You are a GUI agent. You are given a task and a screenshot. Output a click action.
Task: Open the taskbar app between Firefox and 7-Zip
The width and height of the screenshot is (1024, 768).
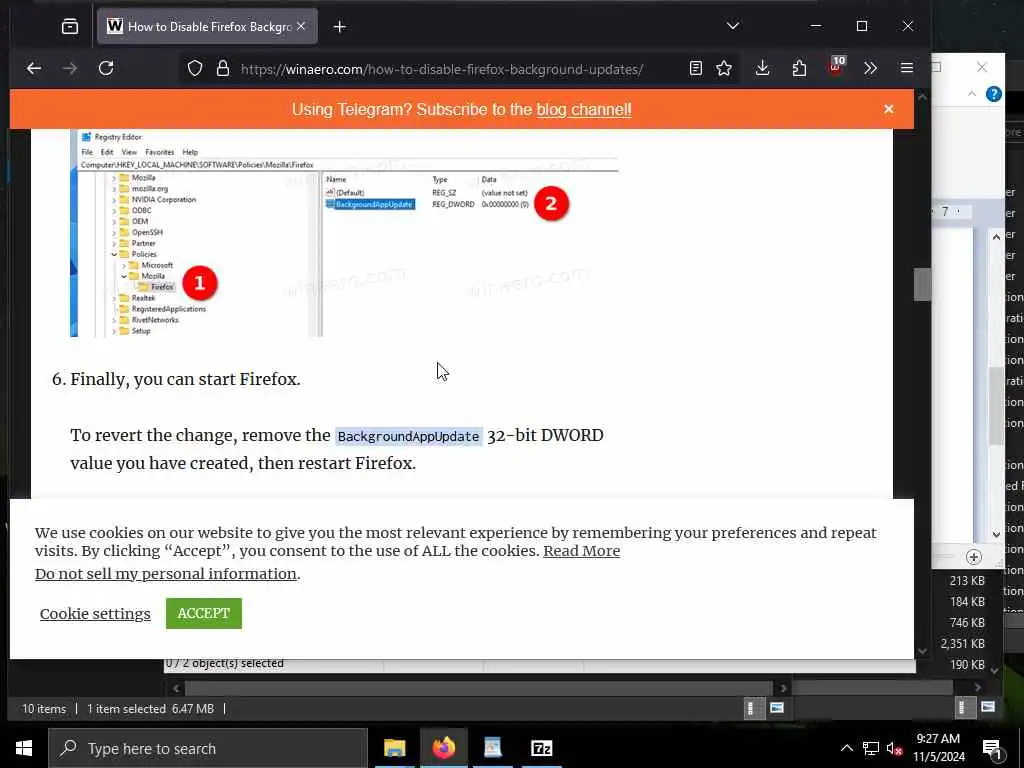point(492,748)
